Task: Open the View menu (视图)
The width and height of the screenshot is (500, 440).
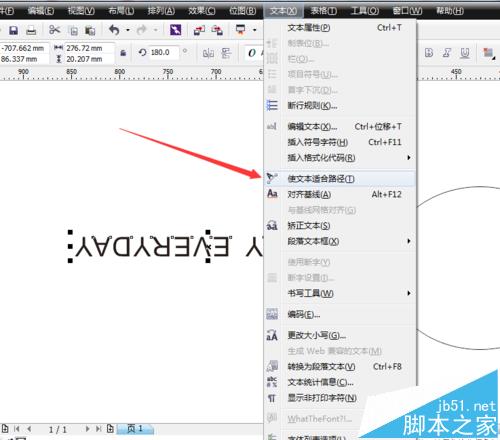Action: (81, 11)
